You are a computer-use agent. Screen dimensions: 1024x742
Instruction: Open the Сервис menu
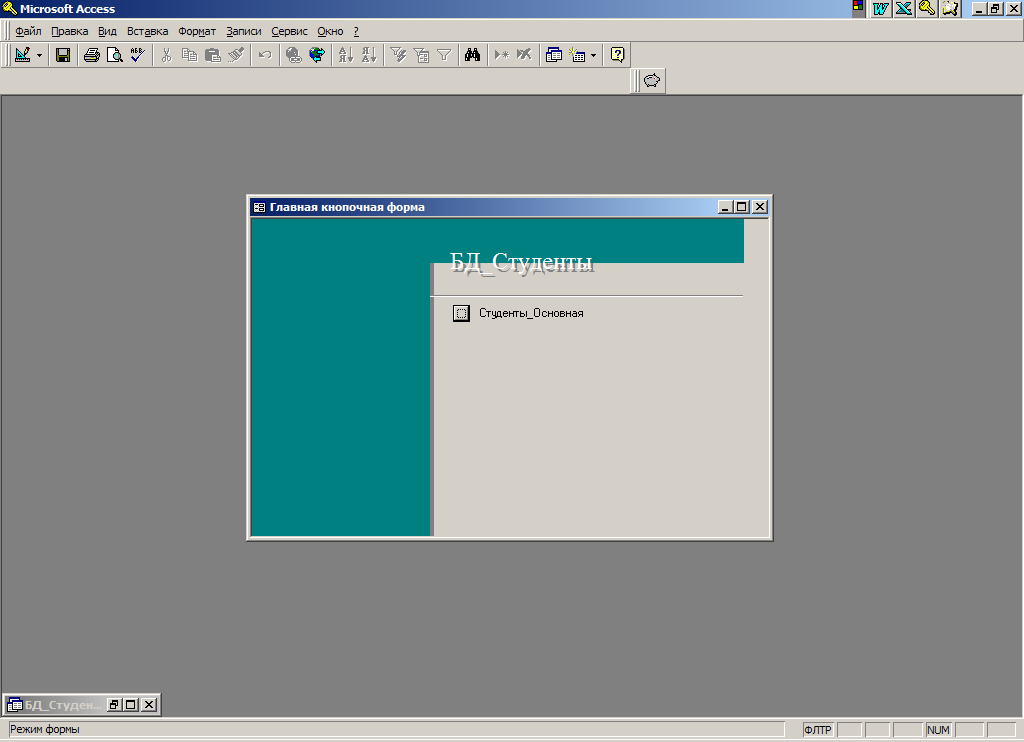tap(289, 31)
